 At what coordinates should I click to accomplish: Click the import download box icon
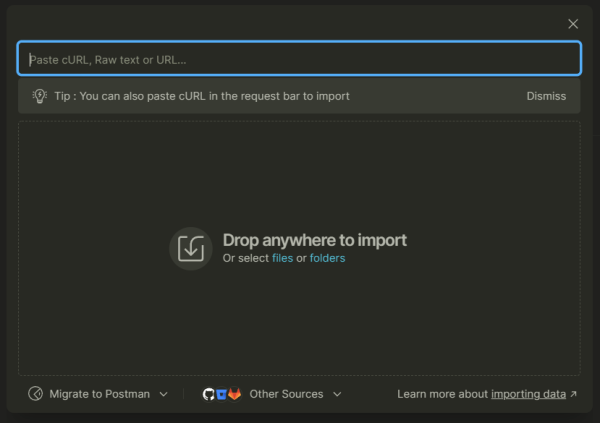(191, 248)
